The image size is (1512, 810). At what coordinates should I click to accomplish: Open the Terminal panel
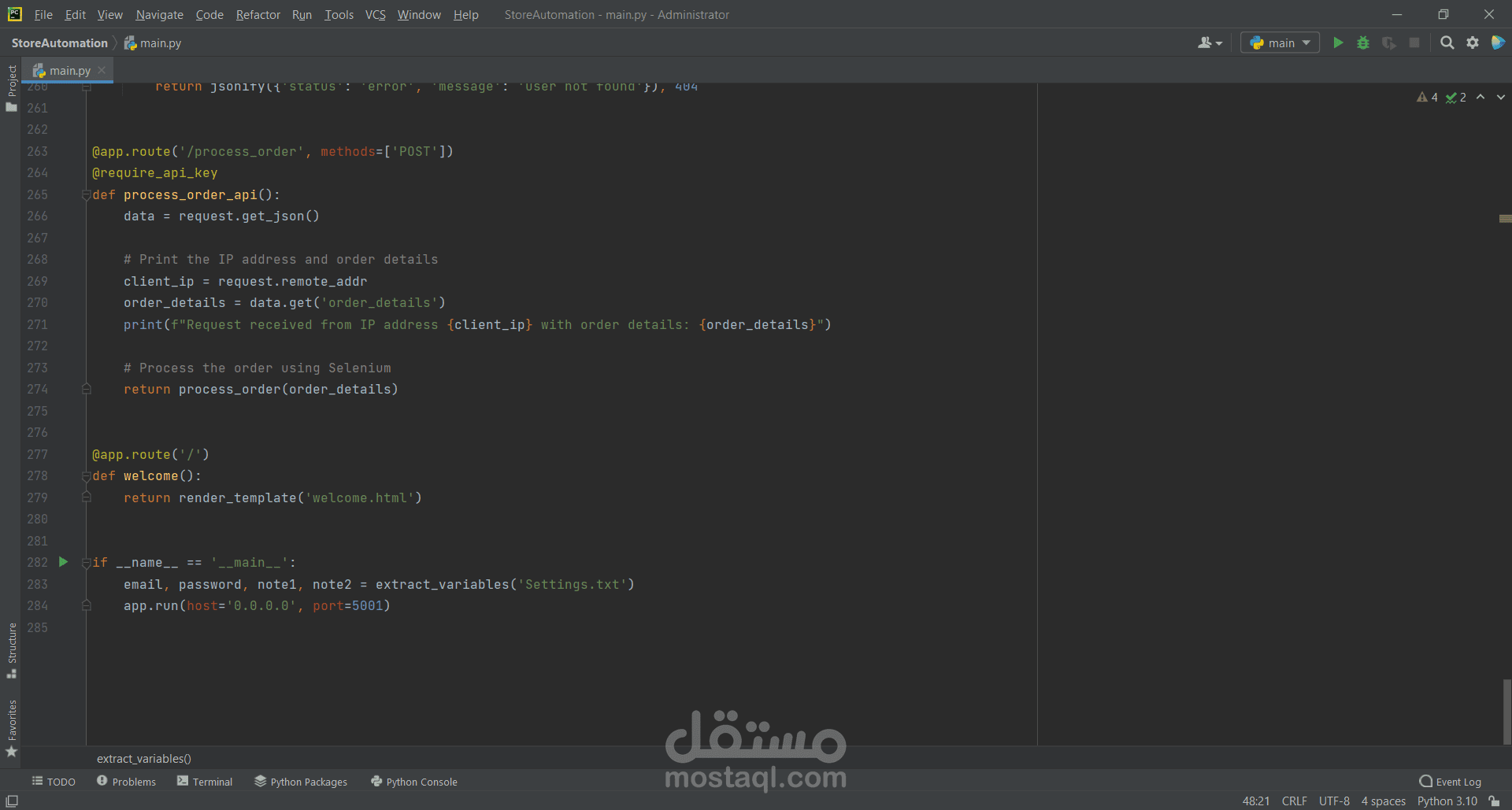(204, 781)
